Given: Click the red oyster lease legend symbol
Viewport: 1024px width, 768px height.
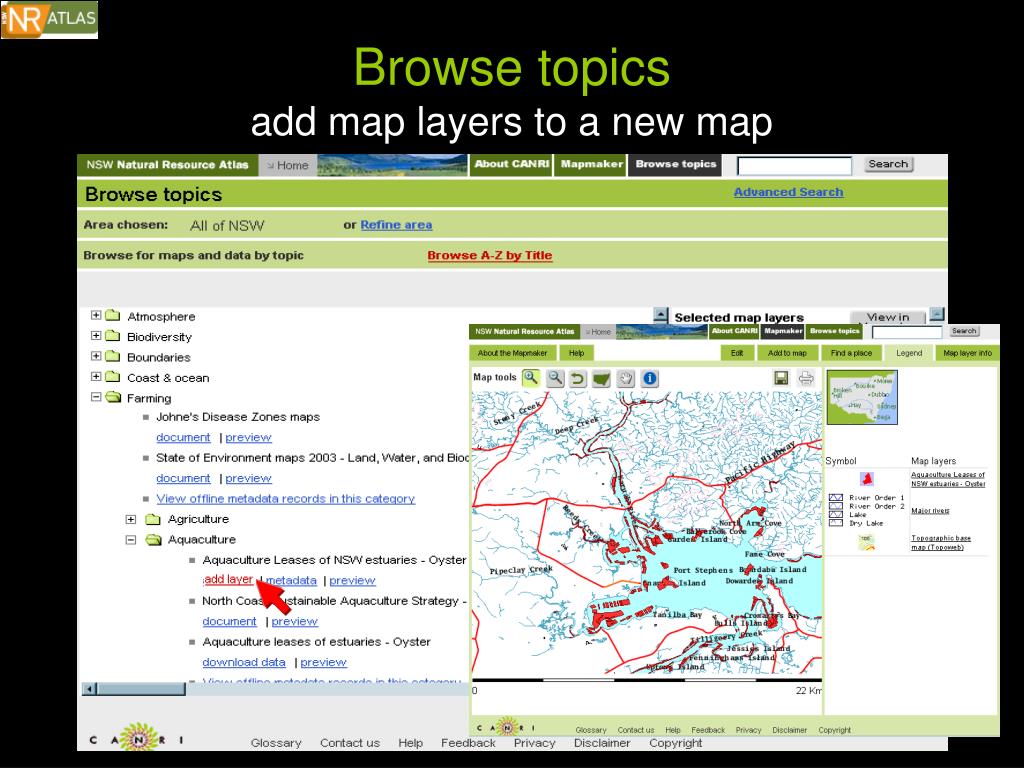Looking at the screenshot, I should 867,479.
